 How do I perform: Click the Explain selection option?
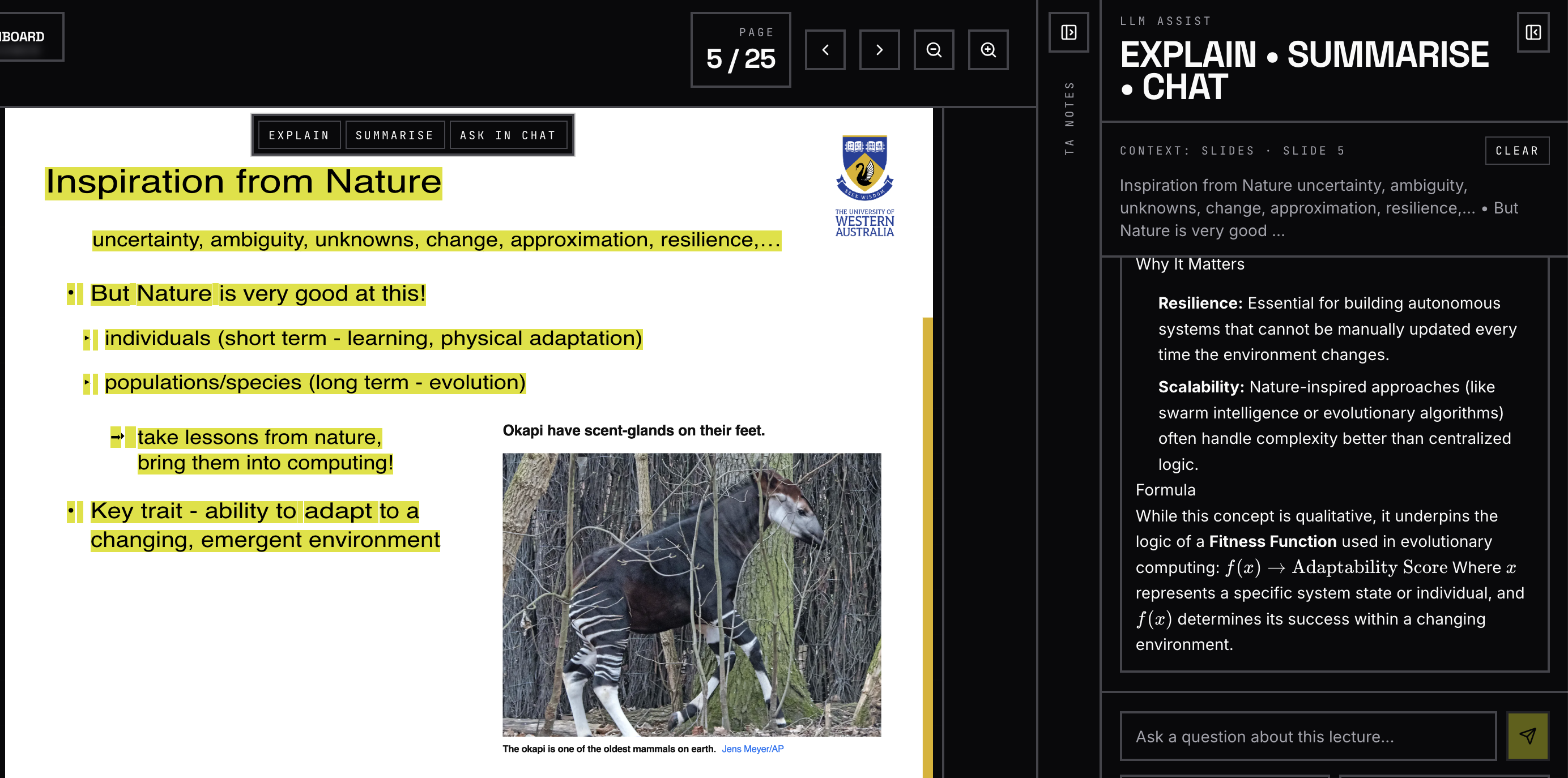tap(299, 135)
